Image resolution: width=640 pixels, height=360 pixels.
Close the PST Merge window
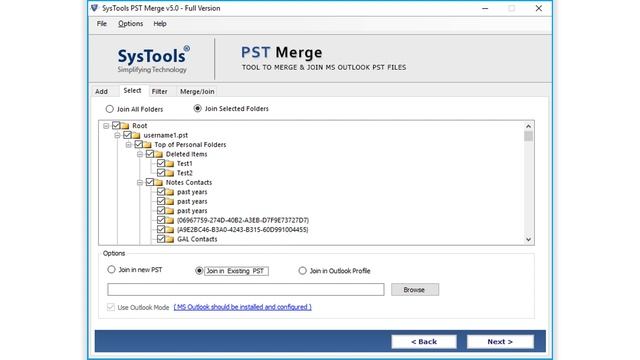point(539,8)
